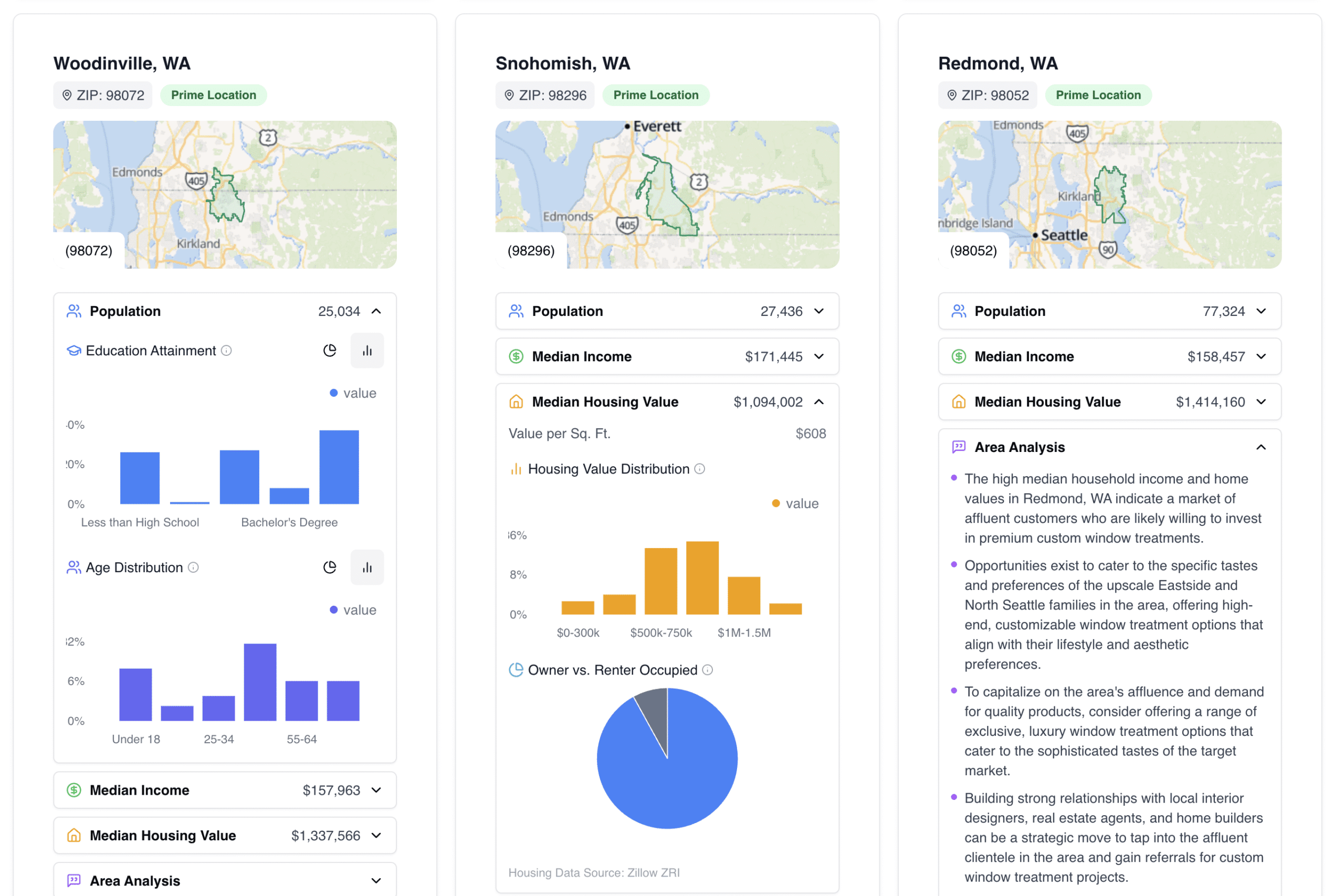The image size is (1344, 896).
Task: Click Housing Value Distribution info icon
Action: click(699, 469)
